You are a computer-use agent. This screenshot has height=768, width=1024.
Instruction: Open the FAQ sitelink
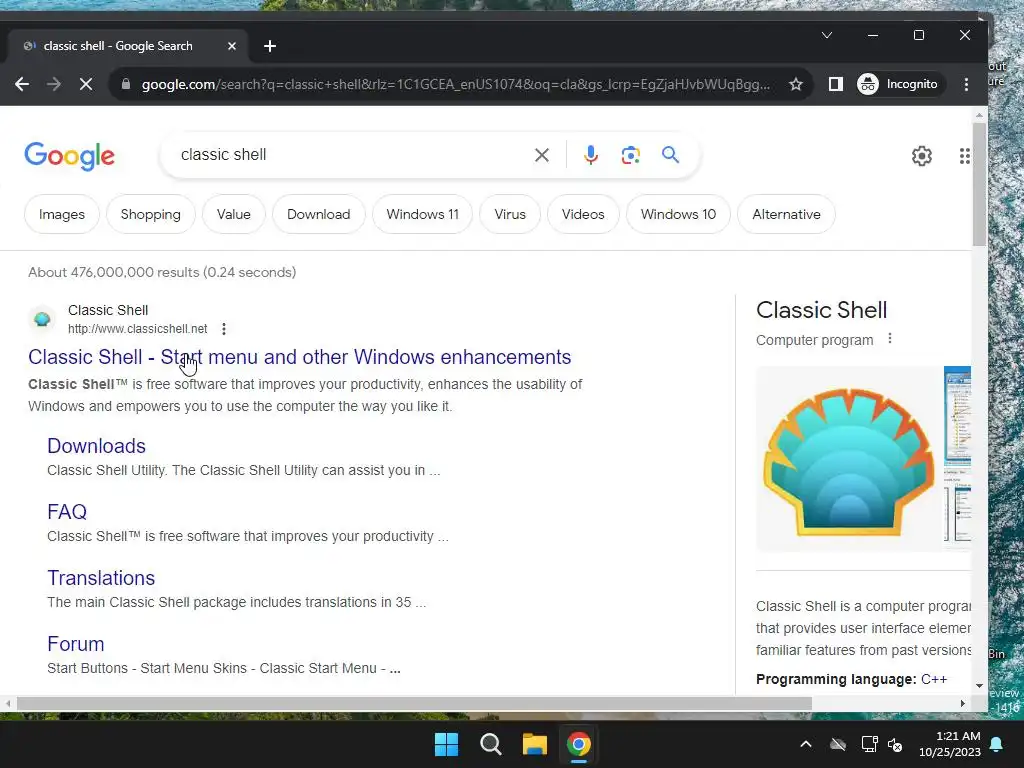pos(67,512)
